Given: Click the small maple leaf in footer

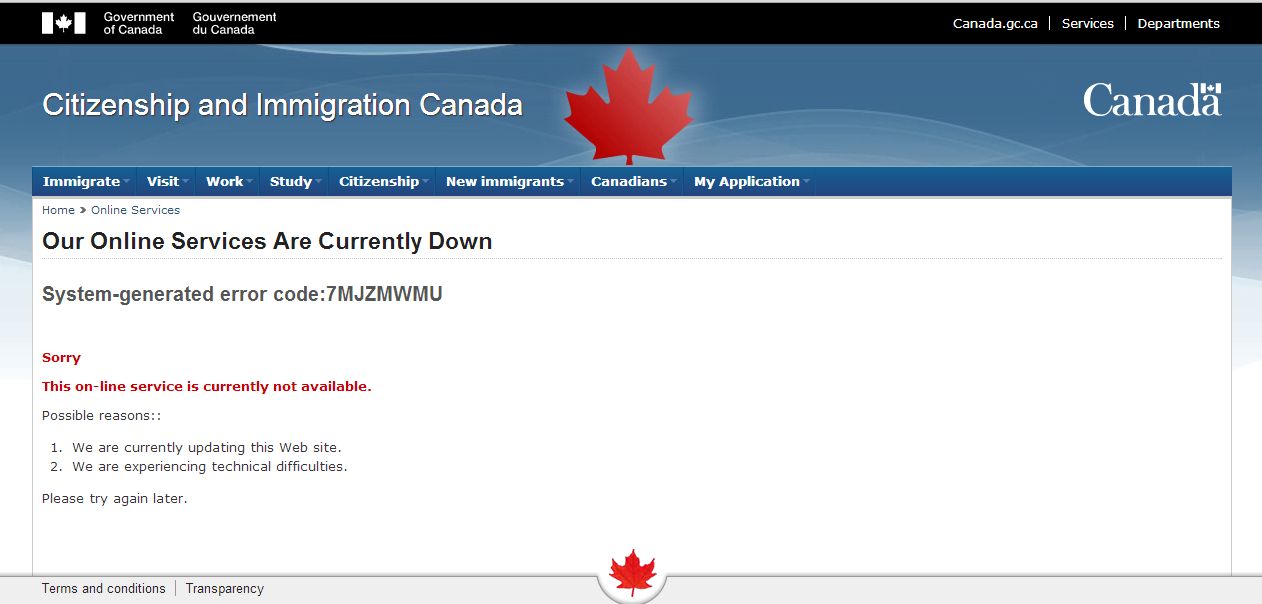Looking at the screenshot, I should [632, 574].
